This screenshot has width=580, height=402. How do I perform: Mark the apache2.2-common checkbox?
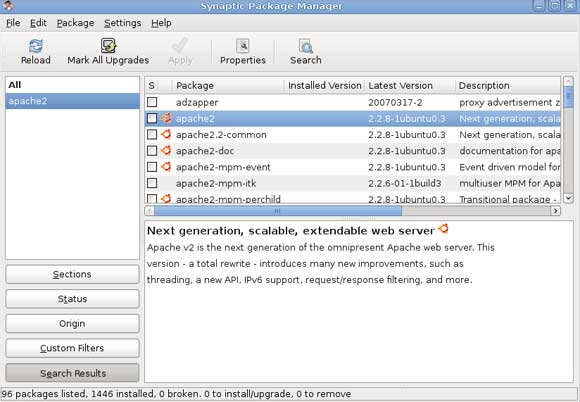(152, 135)
